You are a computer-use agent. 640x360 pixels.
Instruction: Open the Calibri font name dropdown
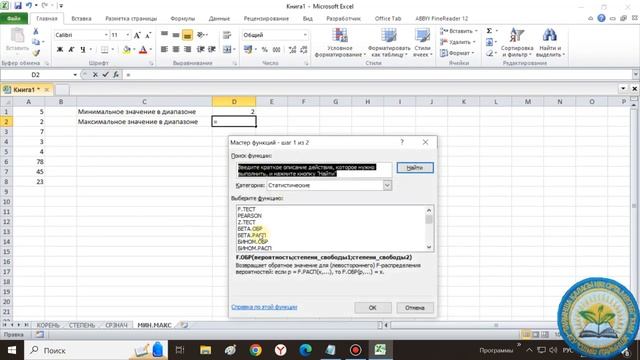click(106, 35)
